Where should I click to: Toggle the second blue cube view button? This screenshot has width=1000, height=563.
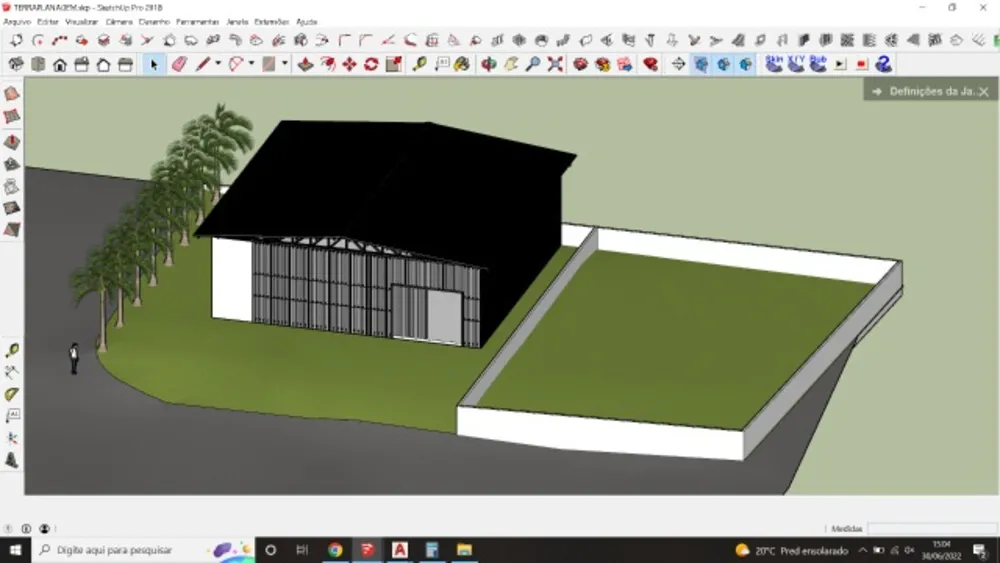(x=723, y=64)
